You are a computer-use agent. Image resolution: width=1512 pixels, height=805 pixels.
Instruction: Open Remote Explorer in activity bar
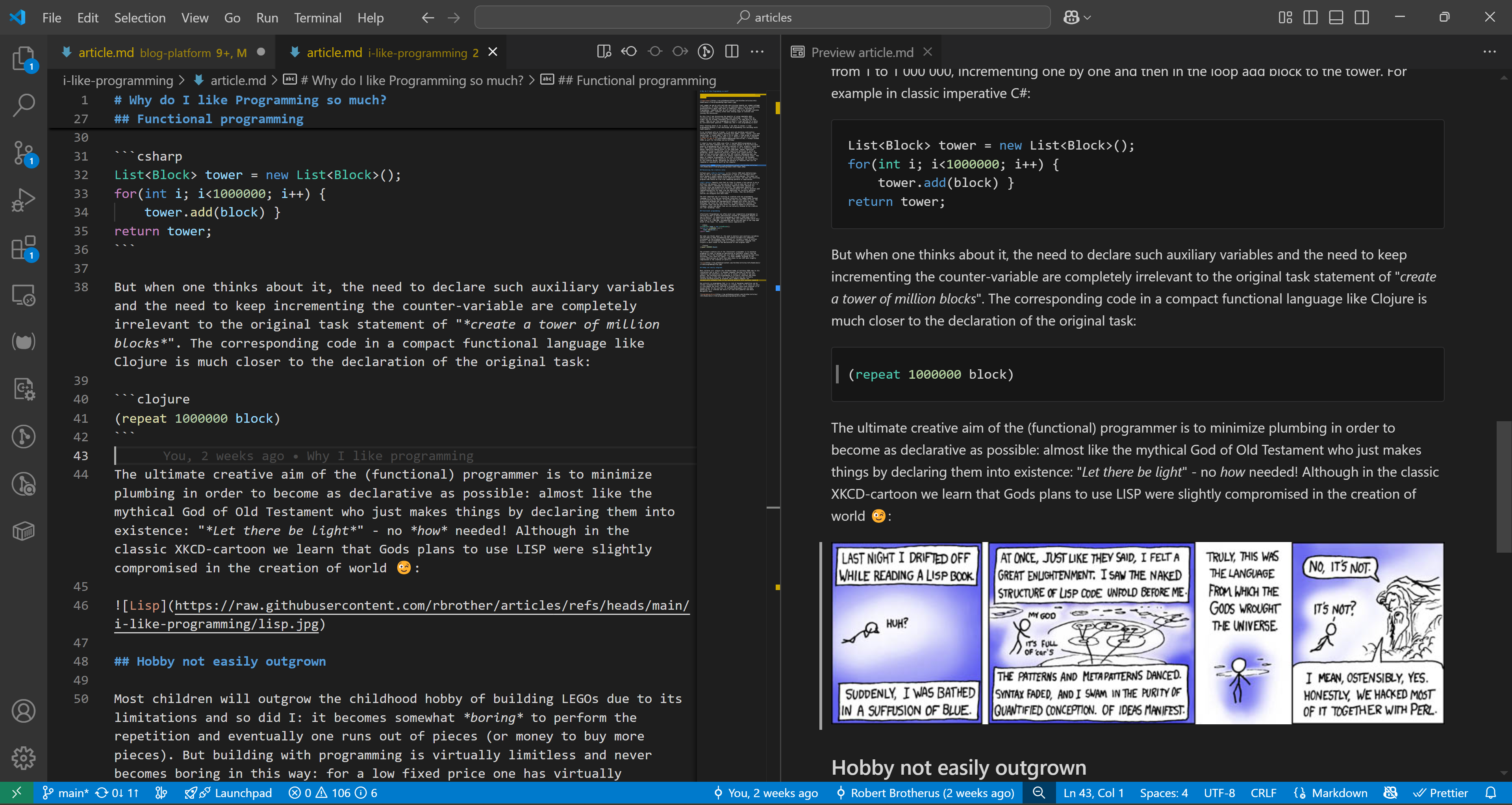(x=24, y=295)
